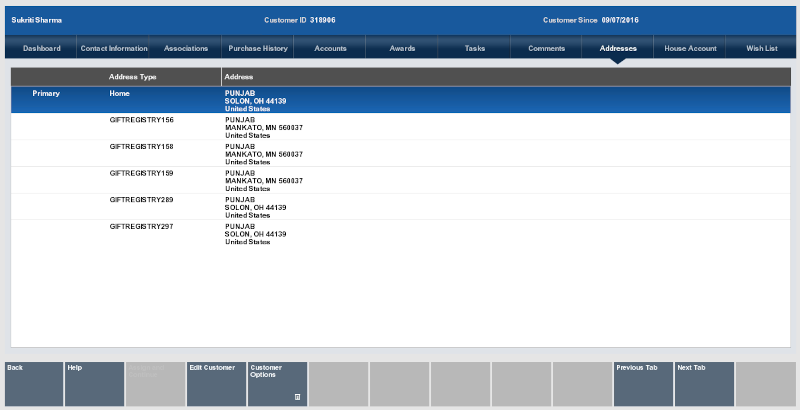
Task: Select the GIFTREGISTRY297 address row
Action: click(401, 234)
